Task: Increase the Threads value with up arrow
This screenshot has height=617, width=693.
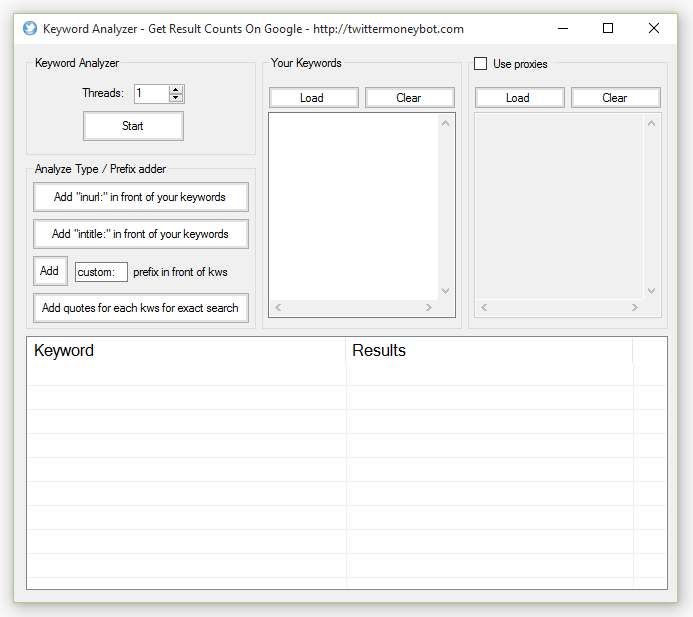Action: (176, 89)
